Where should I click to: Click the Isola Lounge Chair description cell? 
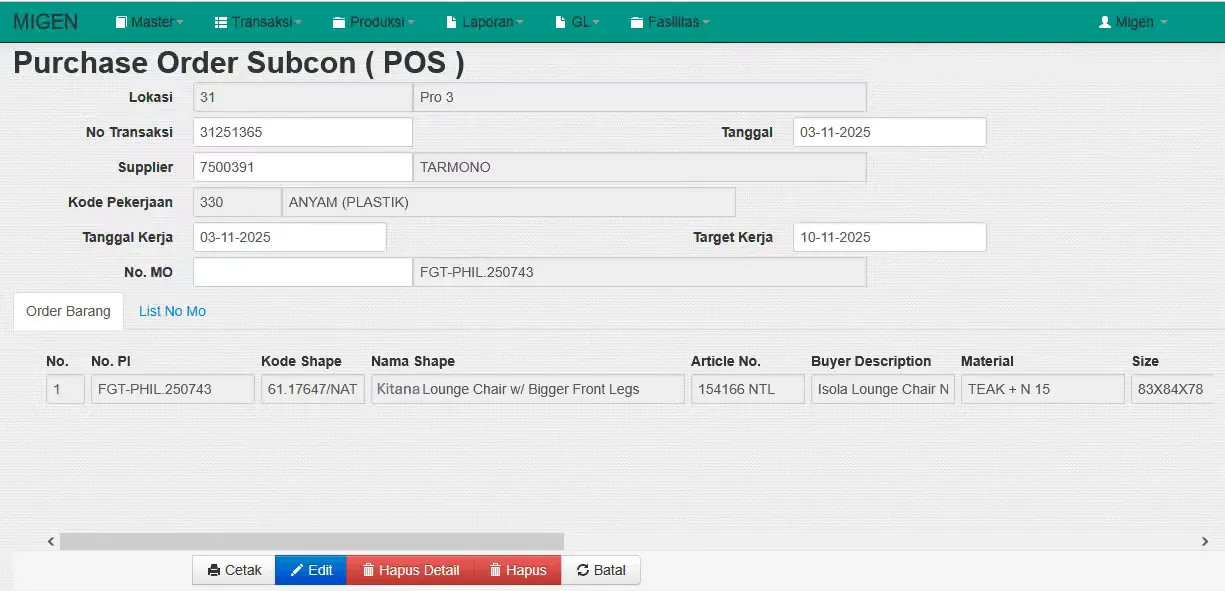point(883,389)
